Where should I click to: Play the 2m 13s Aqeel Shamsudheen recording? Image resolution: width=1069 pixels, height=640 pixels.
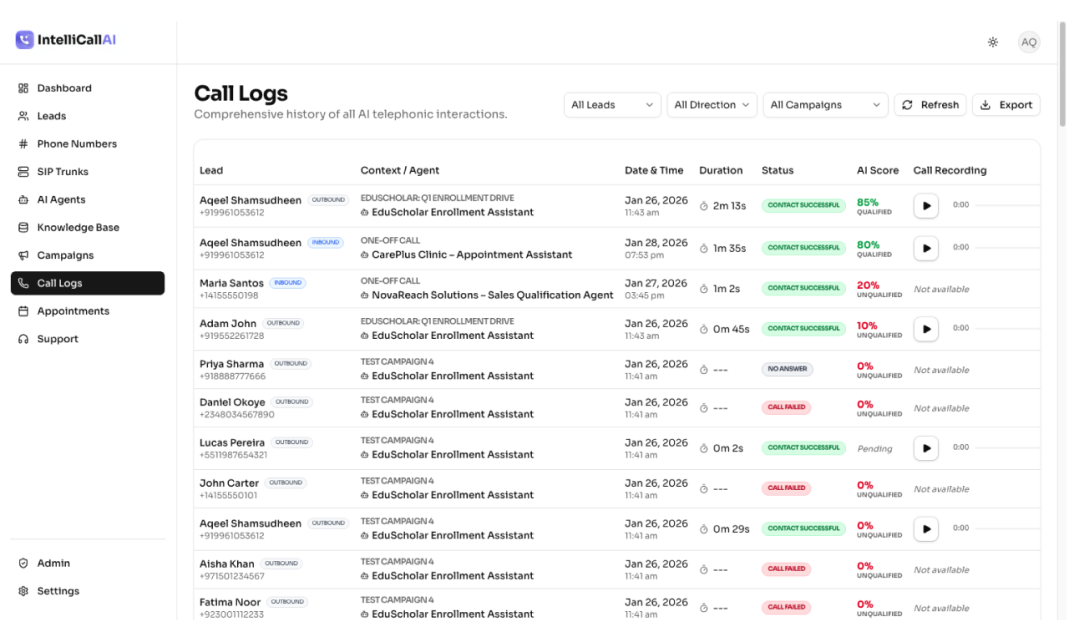926,206
